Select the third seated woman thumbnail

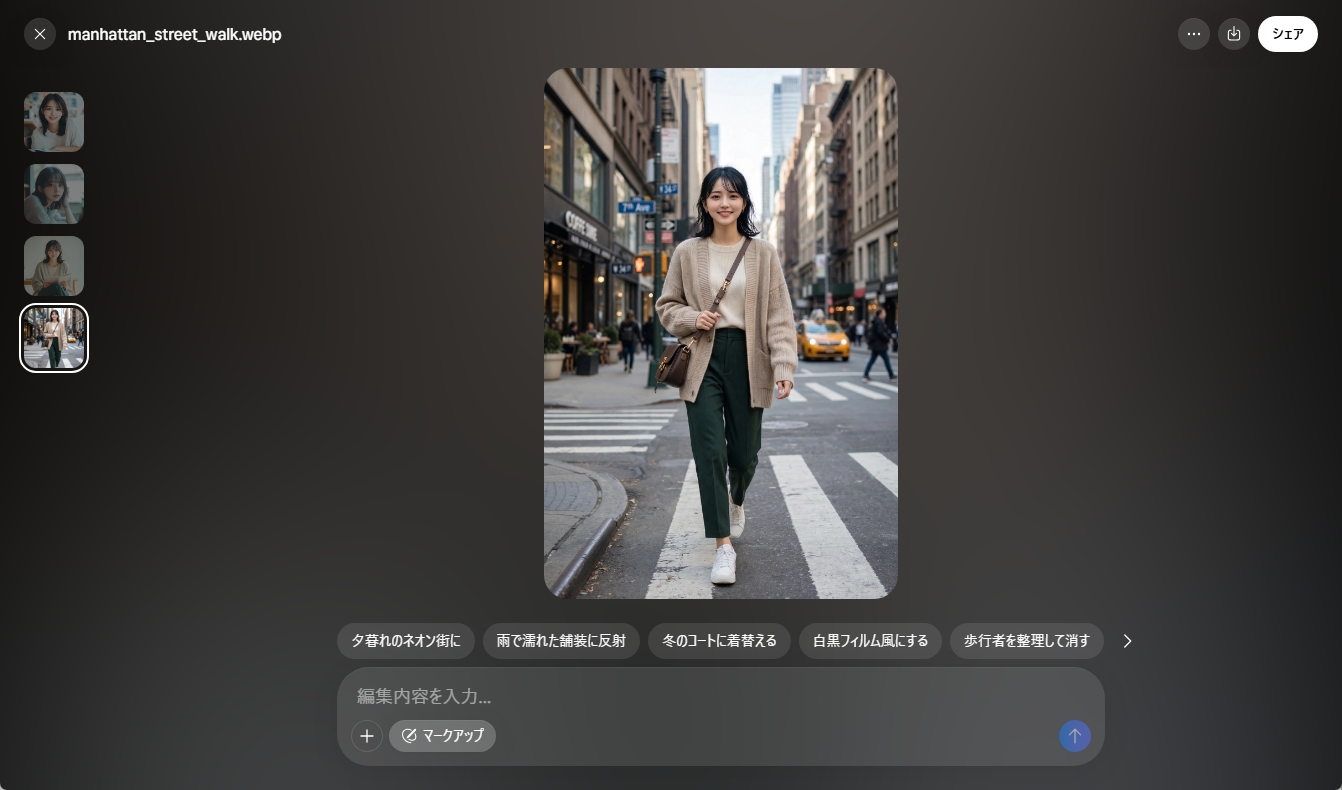click(x=54, y=266)
